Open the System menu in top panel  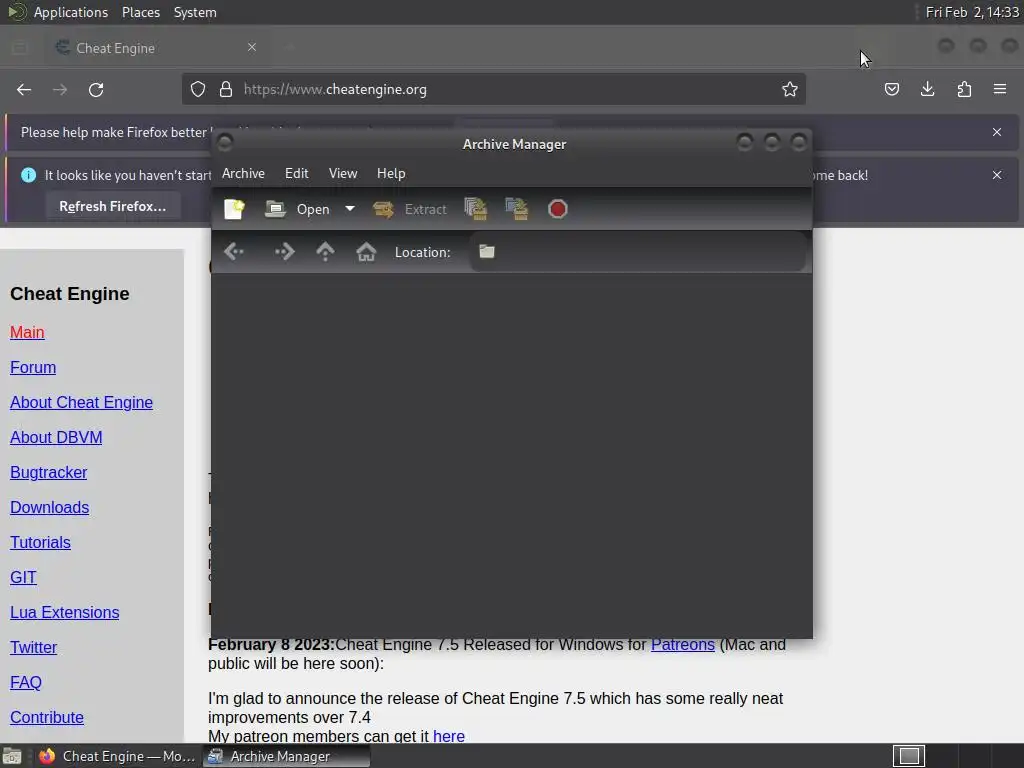tap(195, 12)
